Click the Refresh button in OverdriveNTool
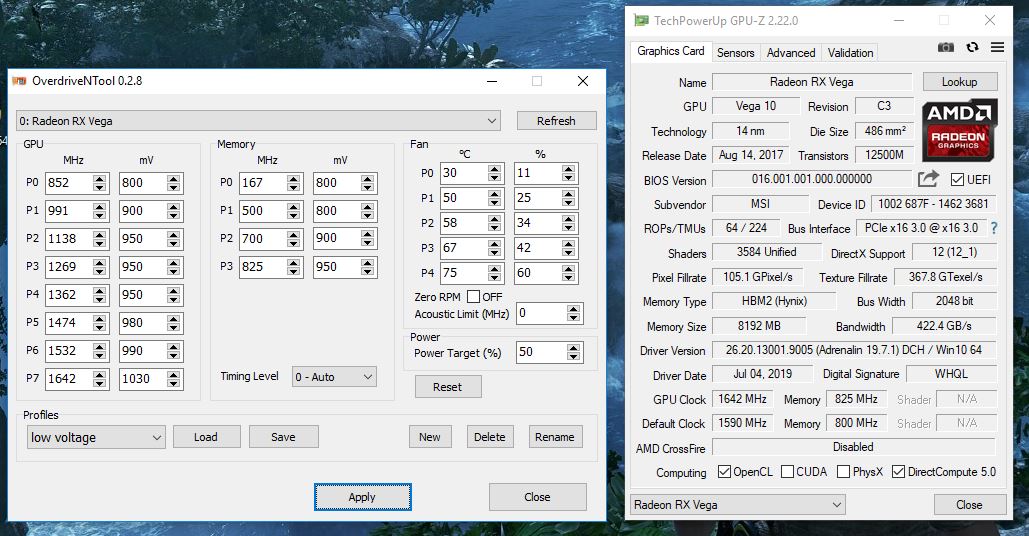The height and width of the screenshot is (536, 1029). pyautogui.click(x=556, y=121)
